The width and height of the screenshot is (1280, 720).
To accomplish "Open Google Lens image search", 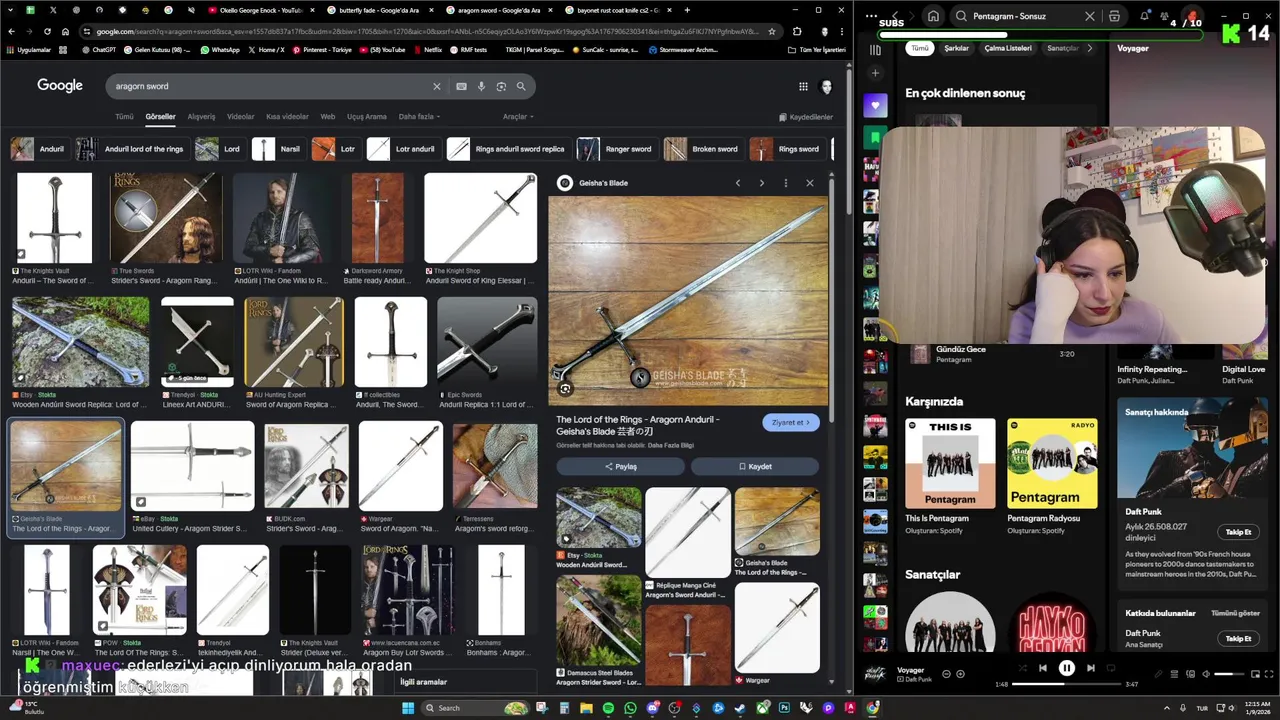I will click(501, 87).
